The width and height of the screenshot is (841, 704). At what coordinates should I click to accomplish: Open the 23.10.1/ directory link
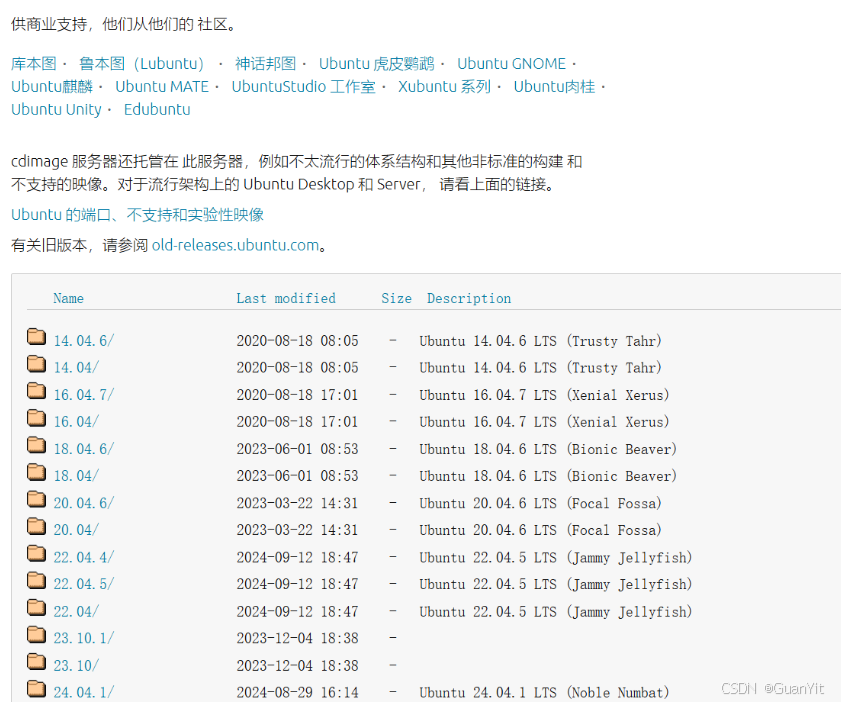pos(84,639)
